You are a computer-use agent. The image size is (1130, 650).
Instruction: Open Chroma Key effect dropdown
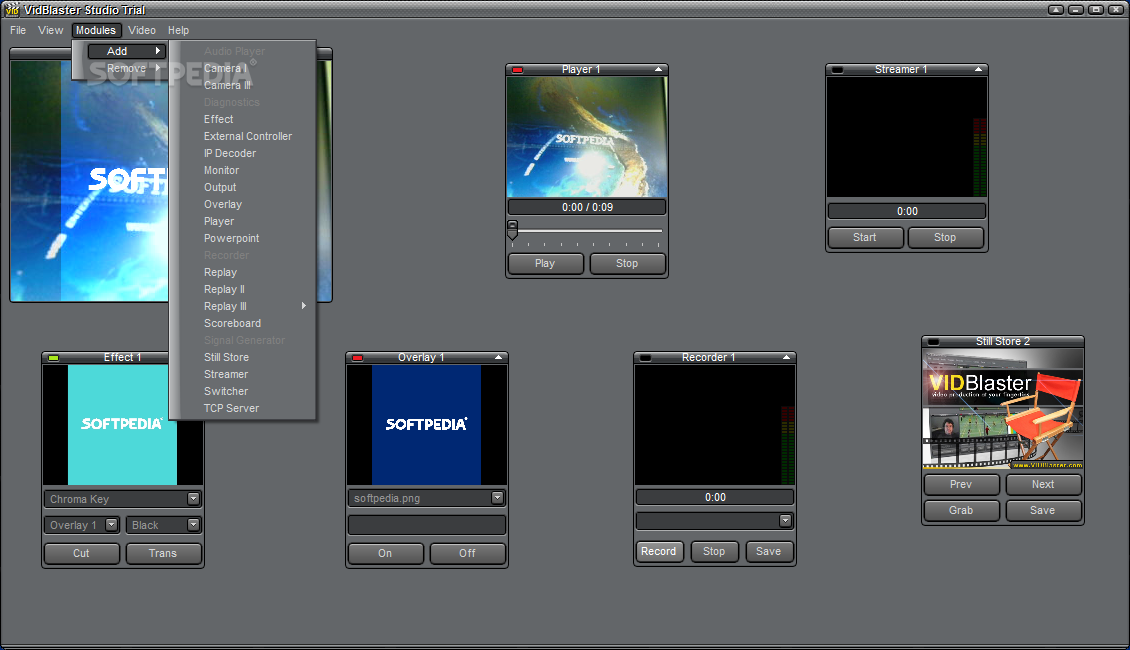coord(193,499)
